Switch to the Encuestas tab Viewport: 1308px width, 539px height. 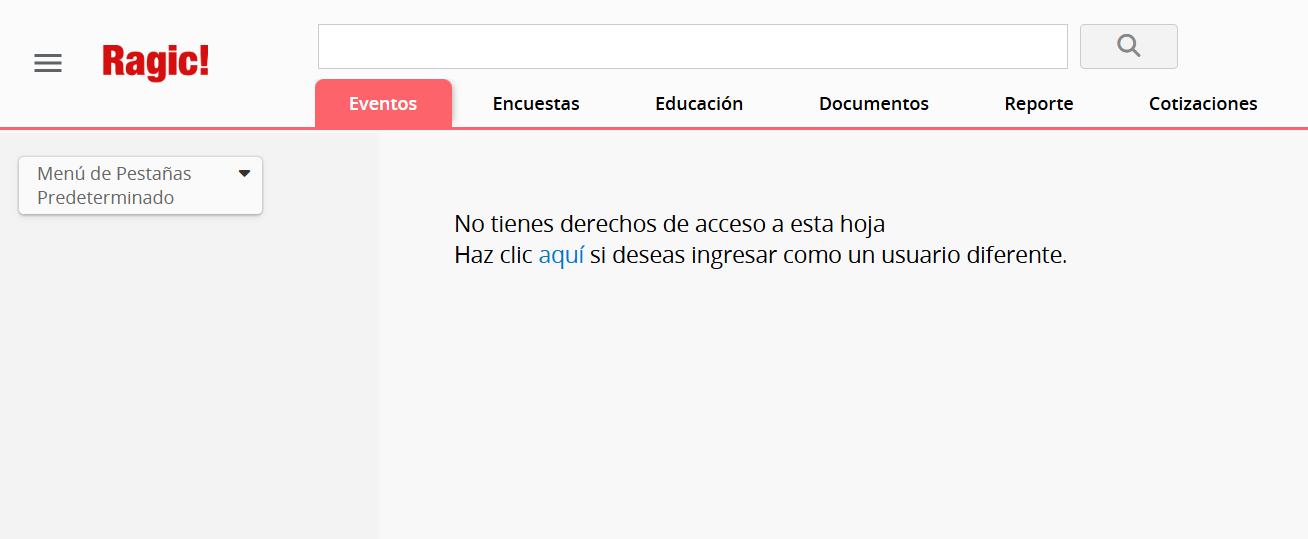click(x=536, y=104)
